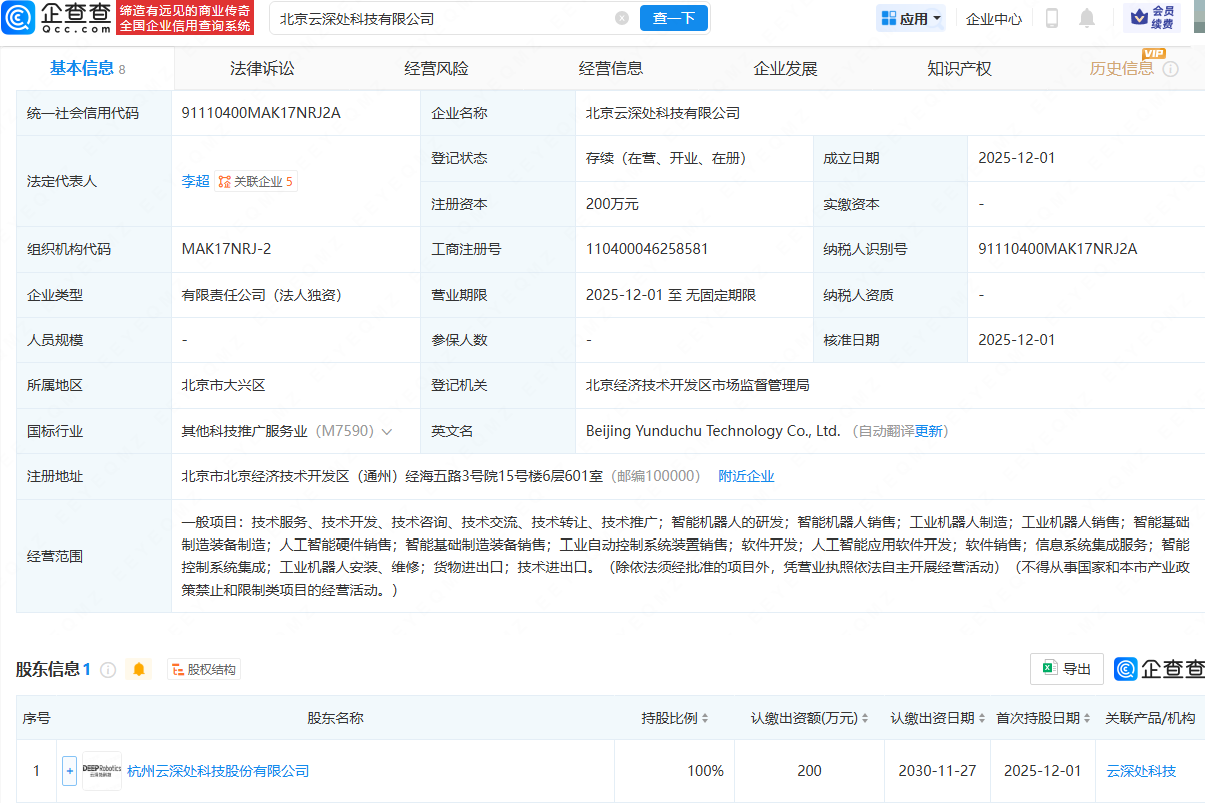Click the company name search input field
Image resolution: width=1205 pixels, height=803 pixels.
(440, 18)
